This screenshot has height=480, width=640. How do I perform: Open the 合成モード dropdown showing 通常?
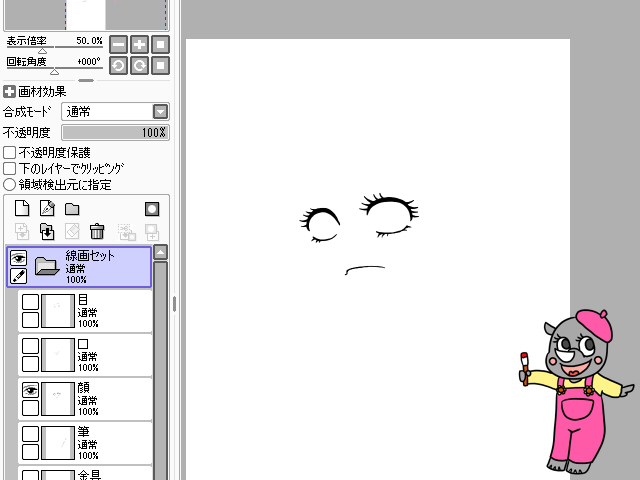pyautogui.click(x=115, y=111)
